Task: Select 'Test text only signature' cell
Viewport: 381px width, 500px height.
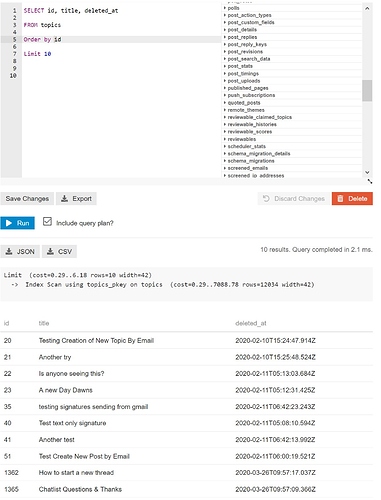Action: point(72,423)
